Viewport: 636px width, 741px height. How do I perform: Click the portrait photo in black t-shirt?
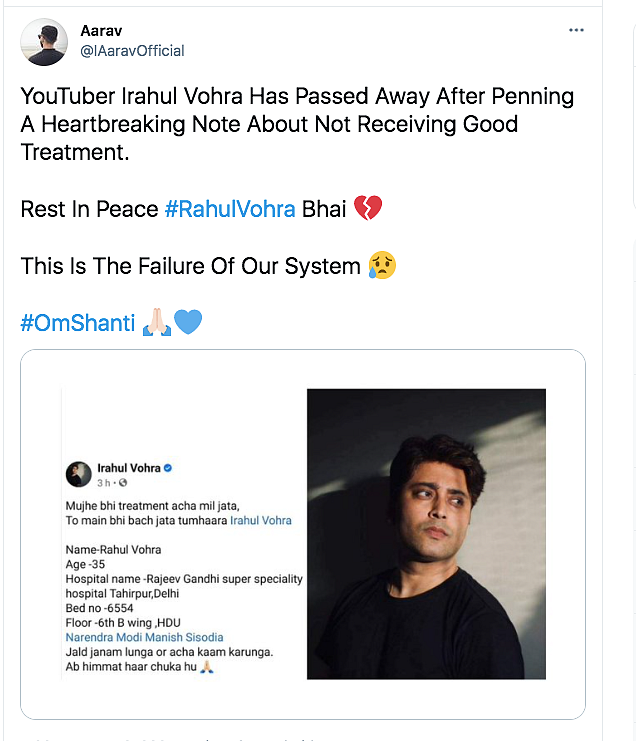point(426,534)
